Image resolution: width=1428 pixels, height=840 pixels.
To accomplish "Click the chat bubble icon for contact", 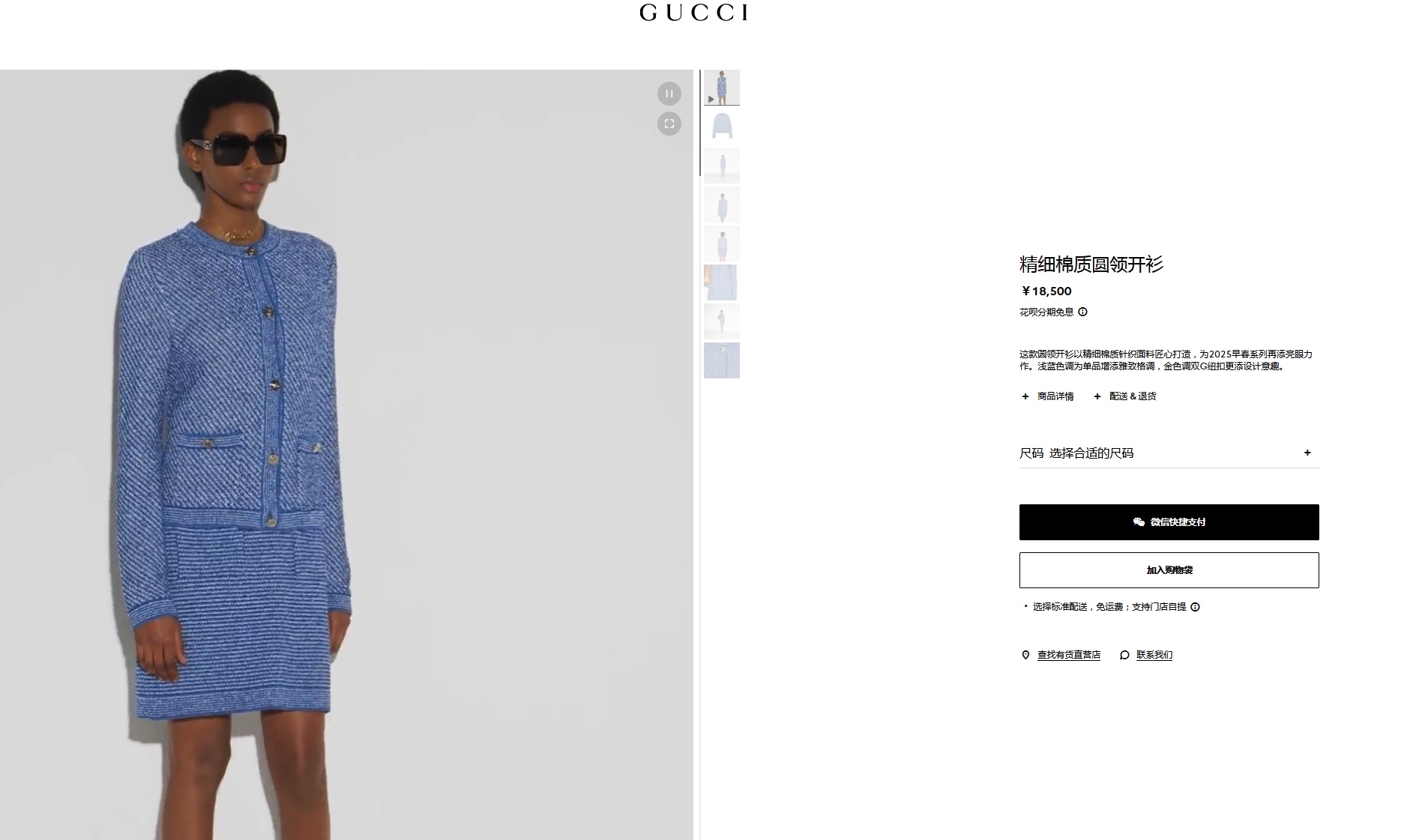I will [x=1124, y=655].
